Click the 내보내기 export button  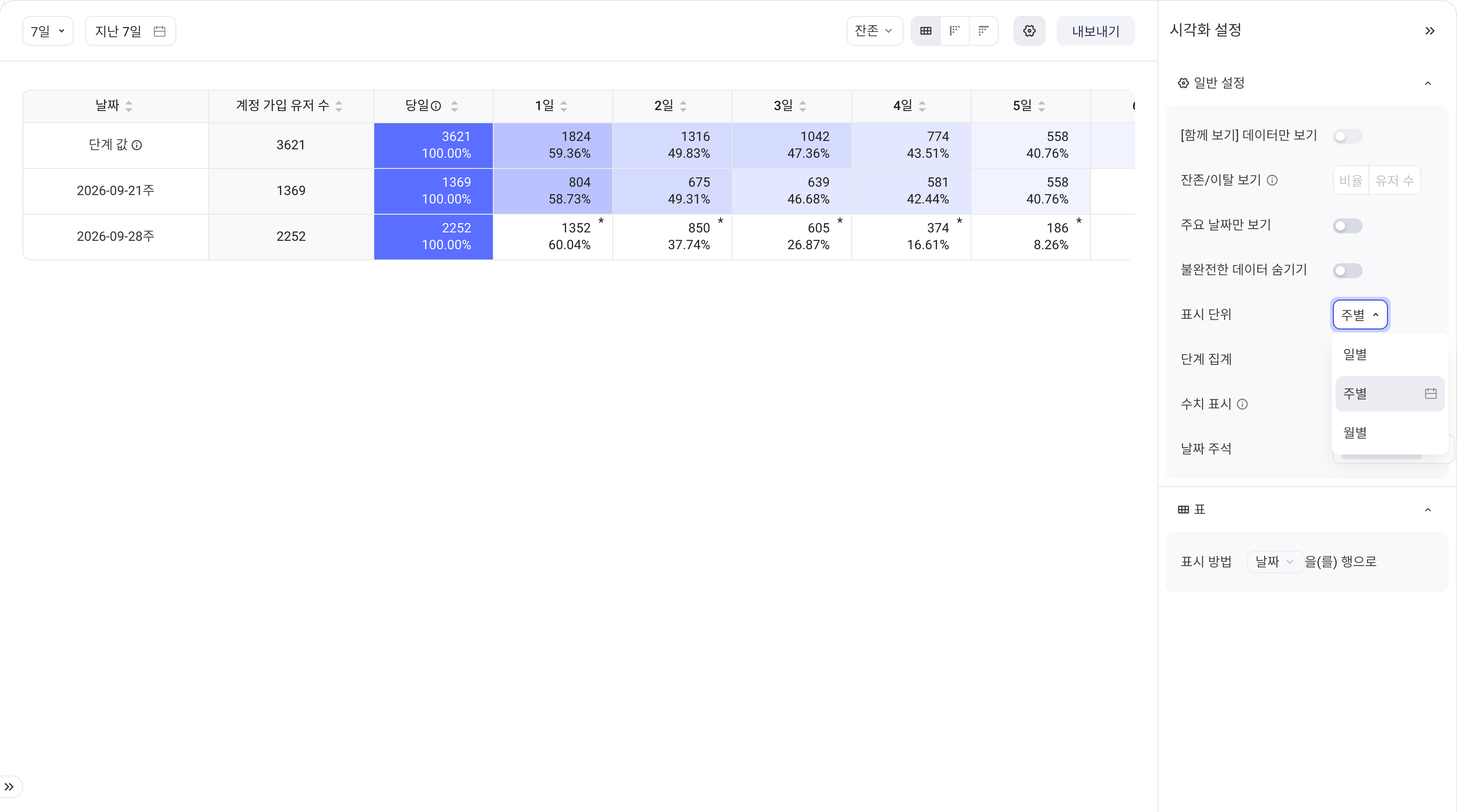1096,30
